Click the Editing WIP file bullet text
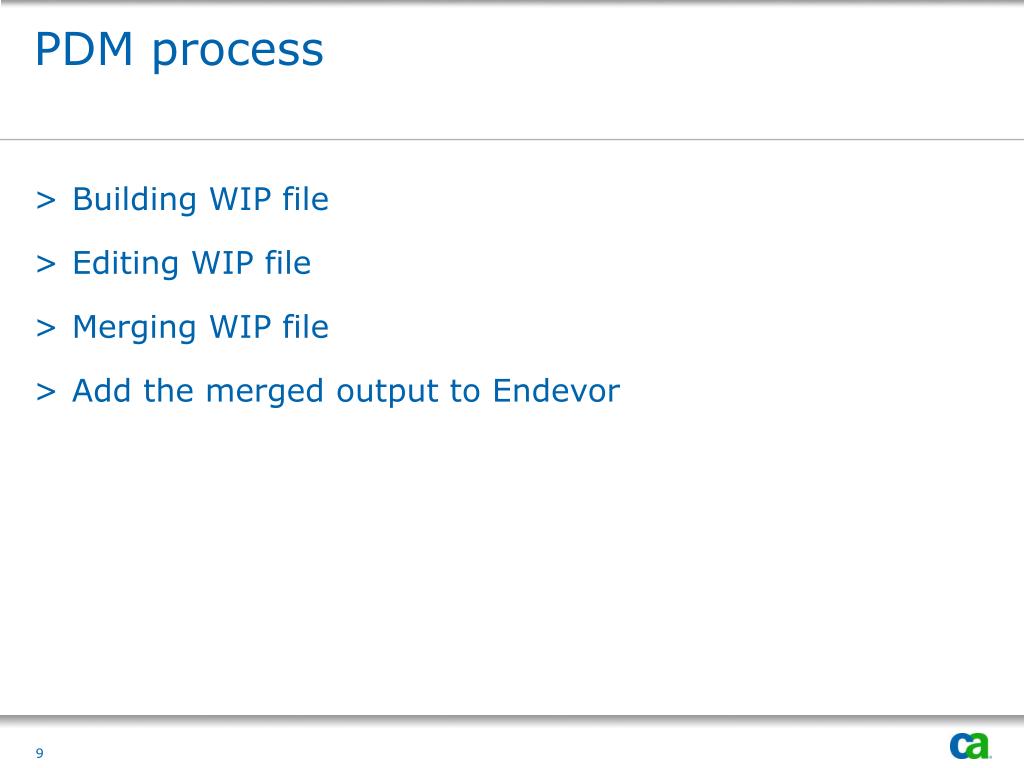The image size is (1024, 768). click(191, 263)
